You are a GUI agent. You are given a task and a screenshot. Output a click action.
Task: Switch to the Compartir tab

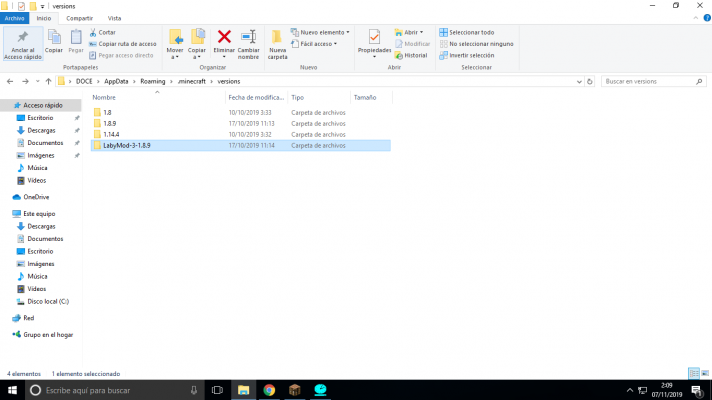79,18
